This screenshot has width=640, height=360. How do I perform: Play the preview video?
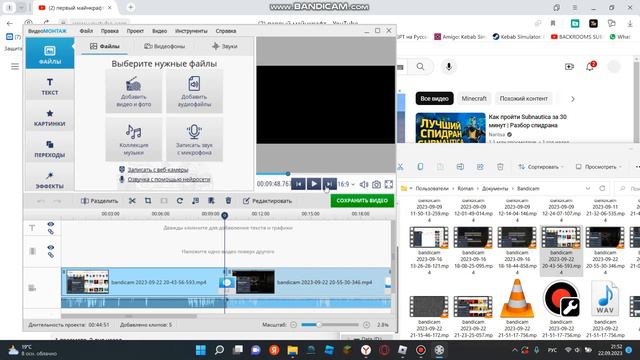pos(313,184)
